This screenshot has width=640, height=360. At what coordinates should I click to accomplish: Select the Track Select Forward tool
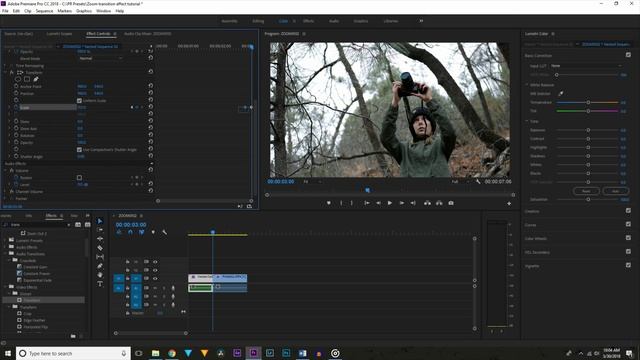100,230
